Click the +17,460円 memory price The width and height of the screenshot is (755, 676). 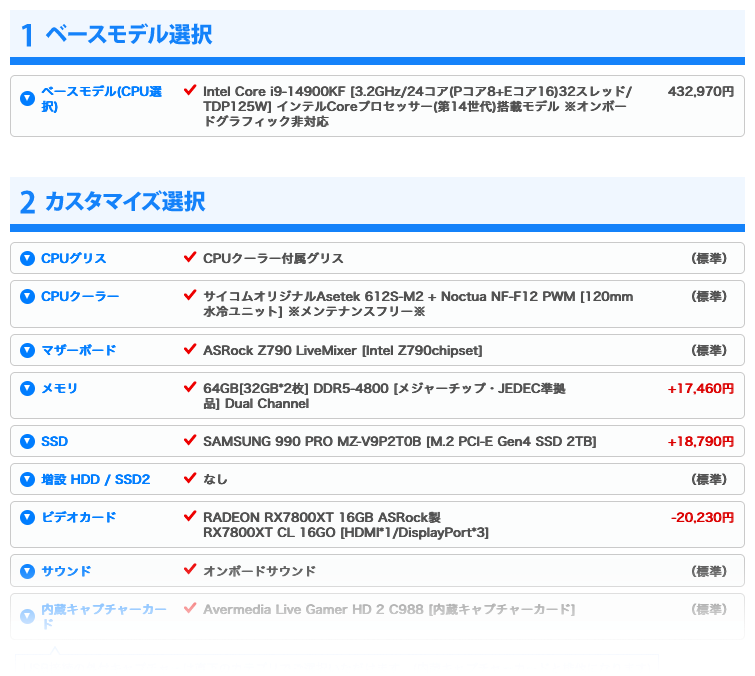tap(701, 389)
